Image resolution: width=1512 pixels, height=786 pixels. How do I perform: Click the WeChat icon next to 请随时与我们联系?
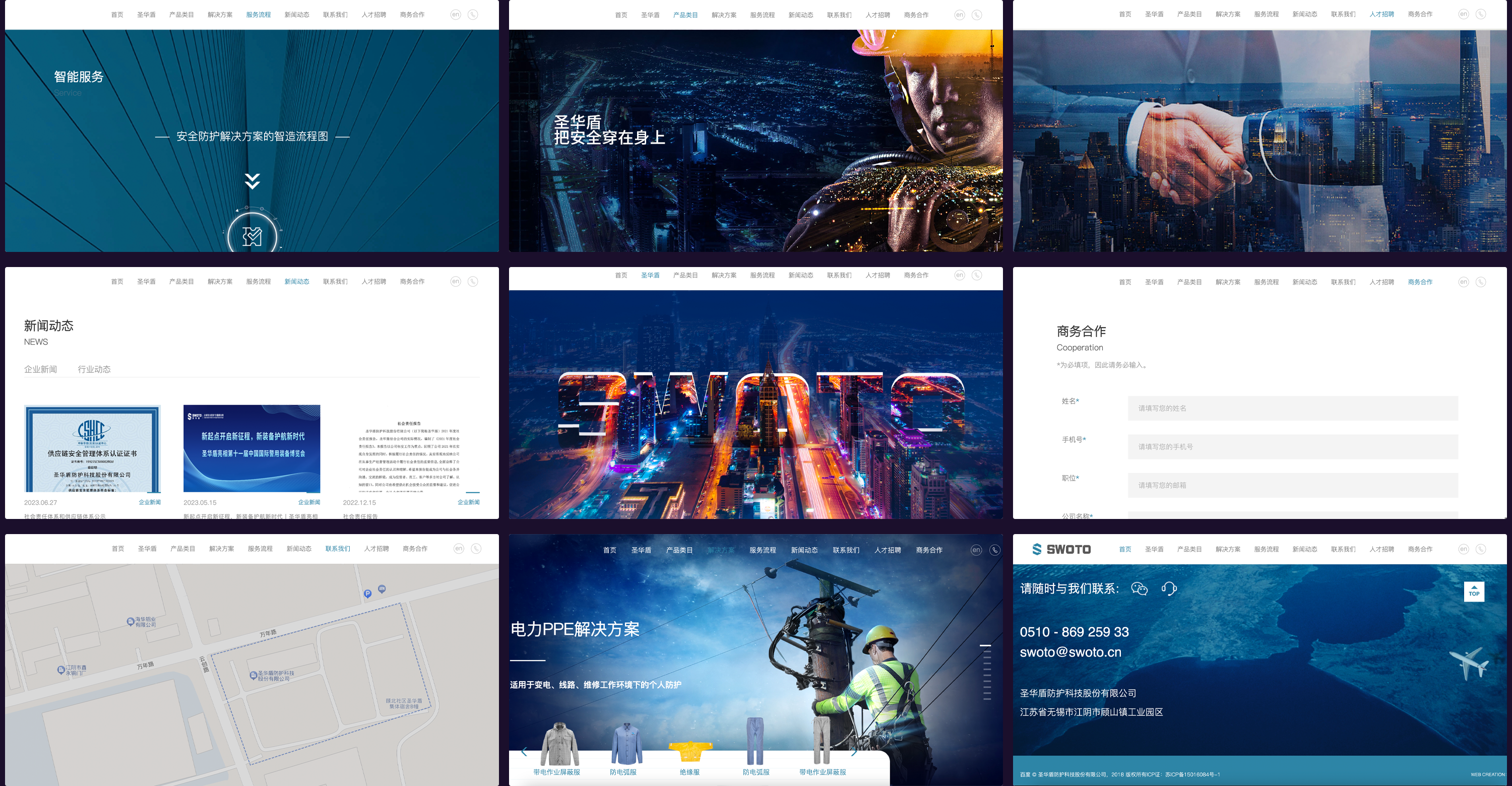click(x=1139, y=588)
